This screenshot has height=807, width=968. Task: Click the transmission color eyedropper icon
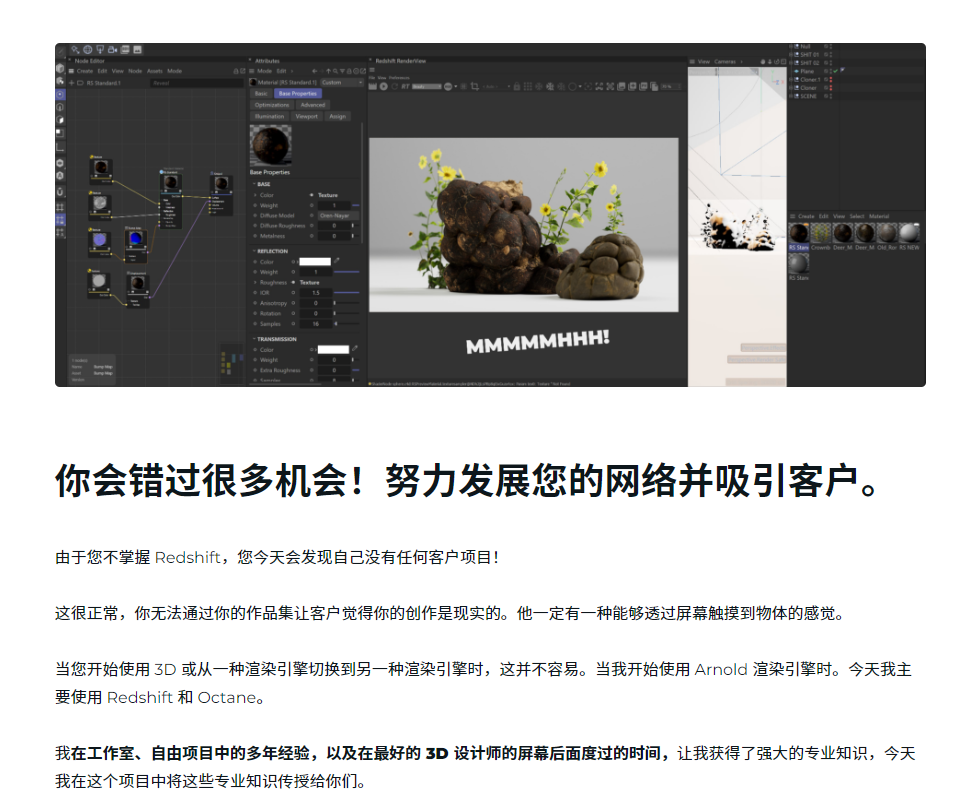pyautogui.click(x=355, y=349)
